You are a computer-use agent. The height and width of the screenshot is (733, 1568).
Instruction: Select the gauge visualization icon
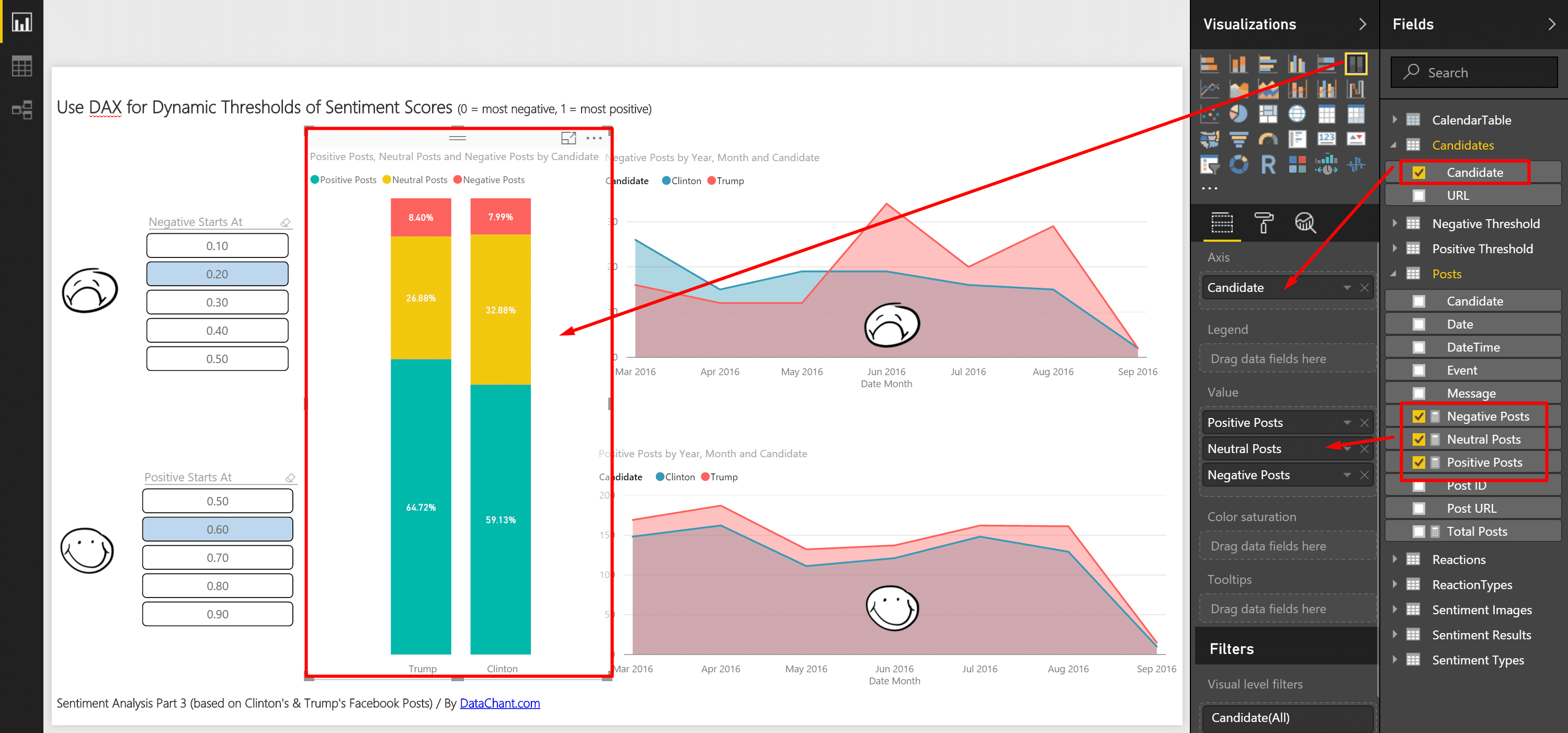tap(1268, 139)
